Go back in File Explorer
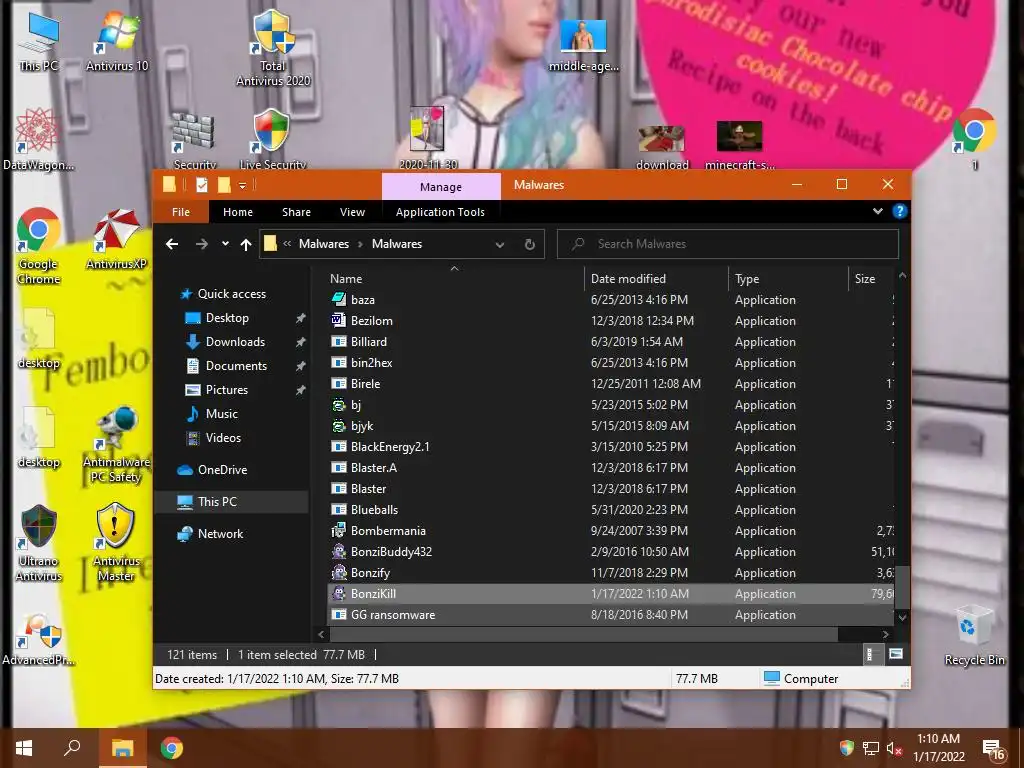This screenshot has width=1024, height=768. [172, 244]
